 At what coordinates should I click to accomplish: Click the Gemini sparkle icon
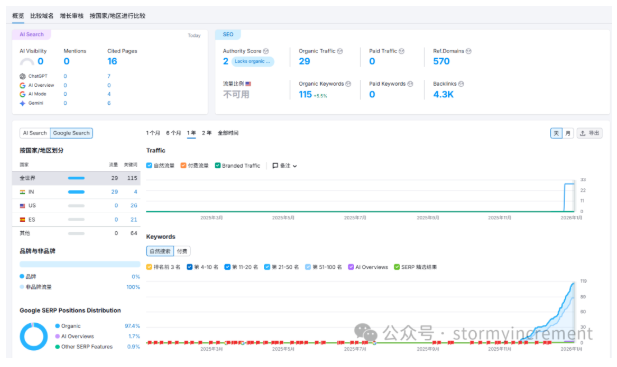pos(22,103)
